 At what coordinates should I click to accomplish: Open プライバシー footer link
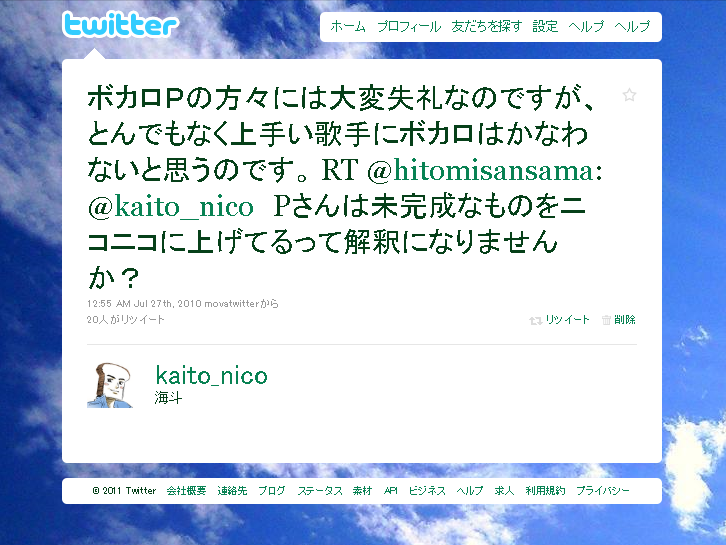602,490
